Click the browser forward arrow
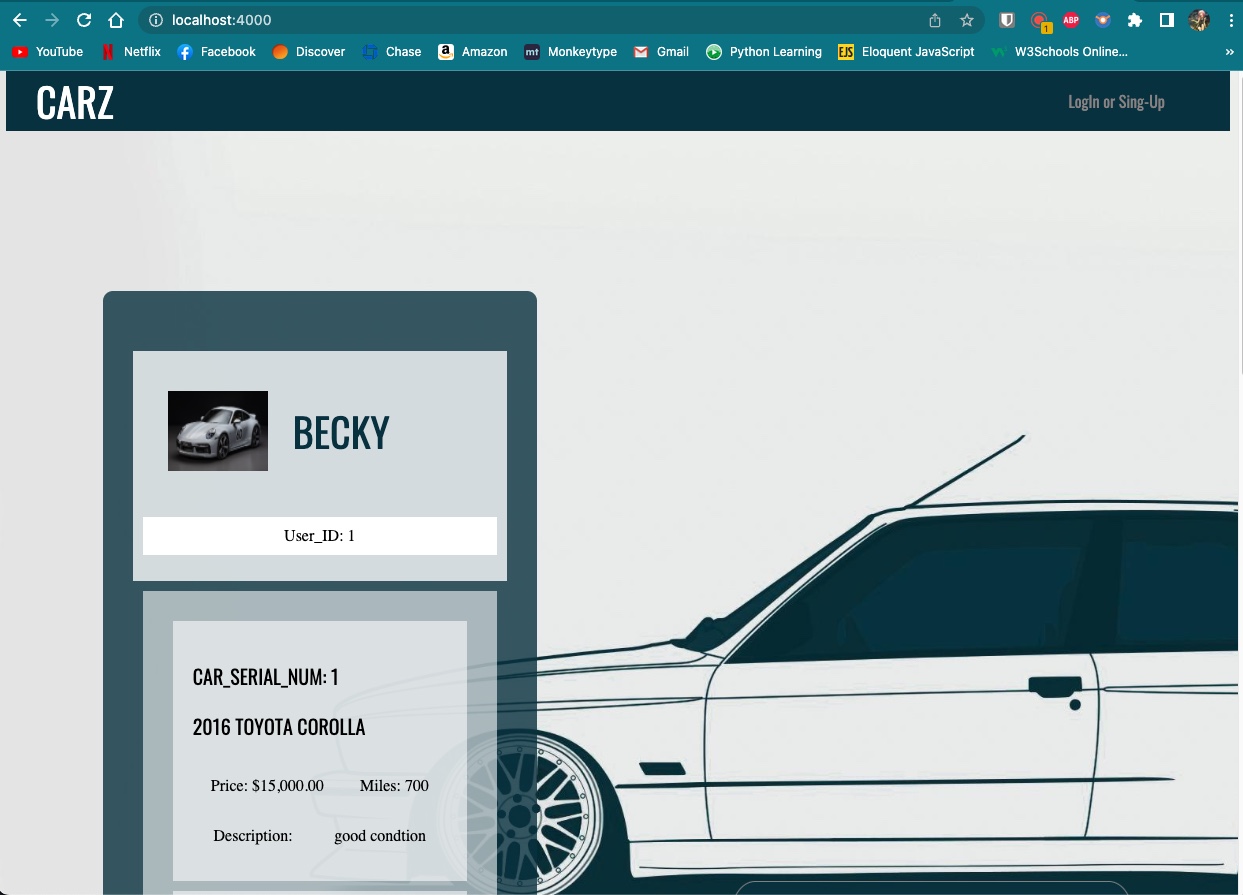 [x=52, y=20]
